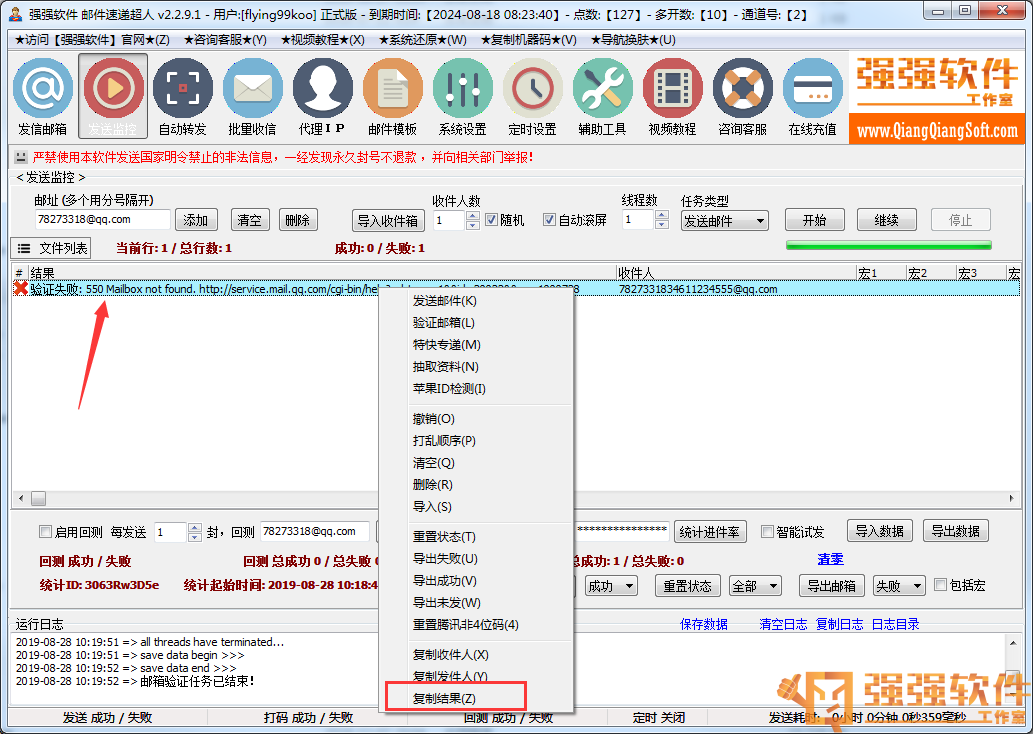The height and width of the screenshot is (734, 1033).
Task: Click the 导入收件箱 button
Action: [388, 221]
